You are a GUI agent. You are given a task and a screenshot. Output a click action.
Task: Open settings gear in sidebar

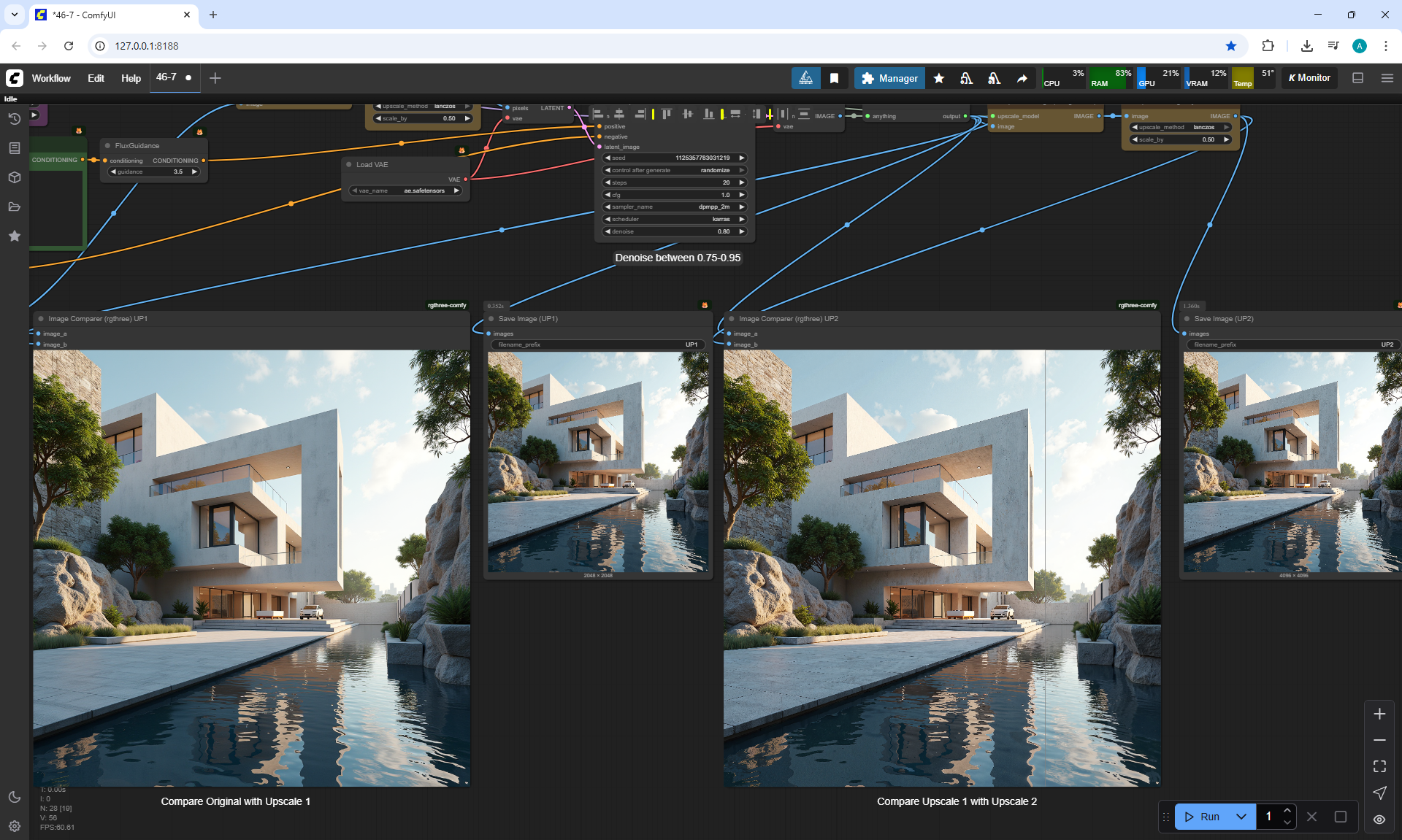tap(14, 826)
